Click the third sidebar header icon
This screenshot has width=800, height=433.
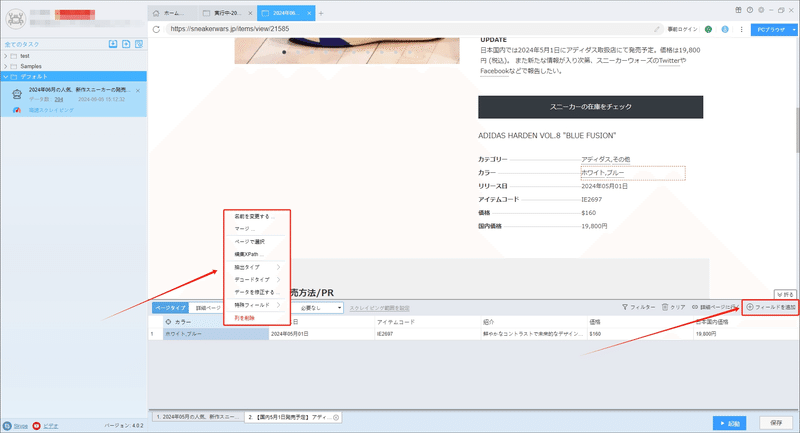coord(139,44)
